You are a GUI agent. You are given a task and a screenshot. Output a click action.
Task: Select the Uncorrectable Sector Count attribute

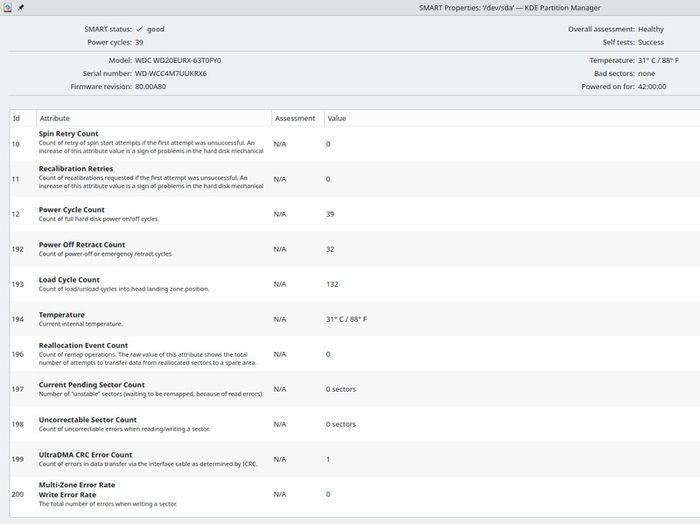click(88, 420)
